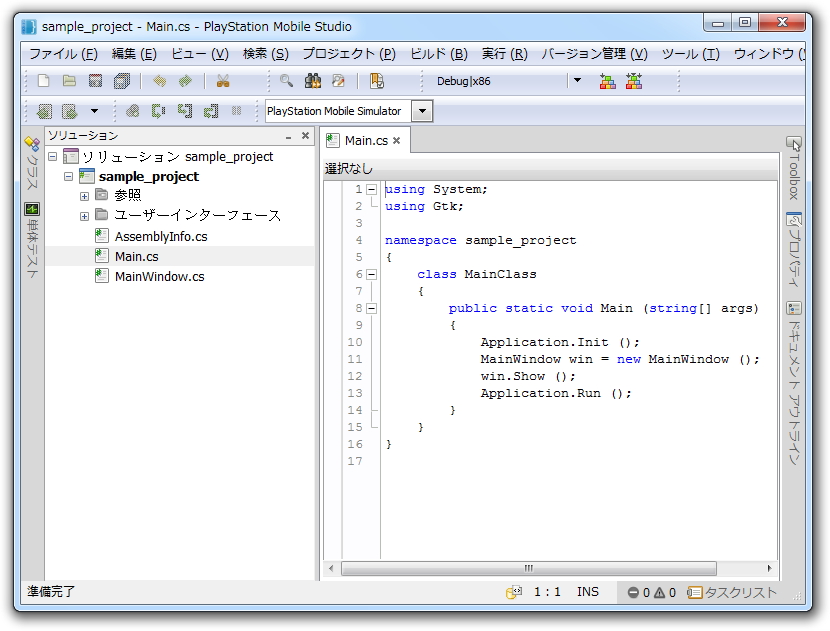Select MainWindow.cs in the solution tree

(x=159, y=276)
